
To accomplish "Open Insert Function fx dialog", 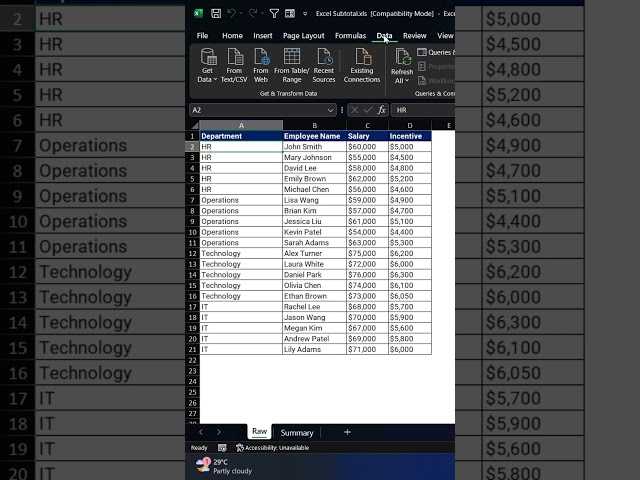I will click(x=382, y=110).
